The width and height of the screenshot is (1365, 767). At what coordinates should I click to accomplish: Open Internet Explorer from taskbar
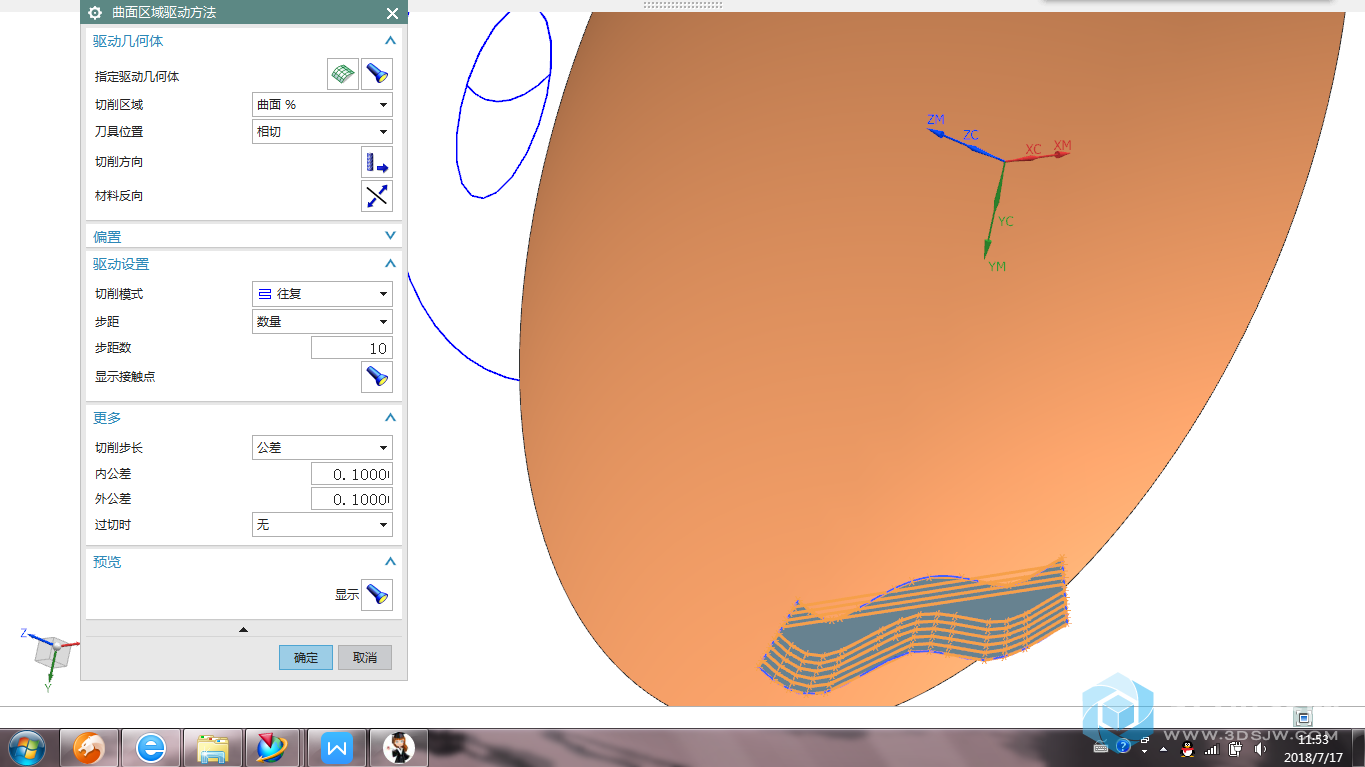[151, 747]
